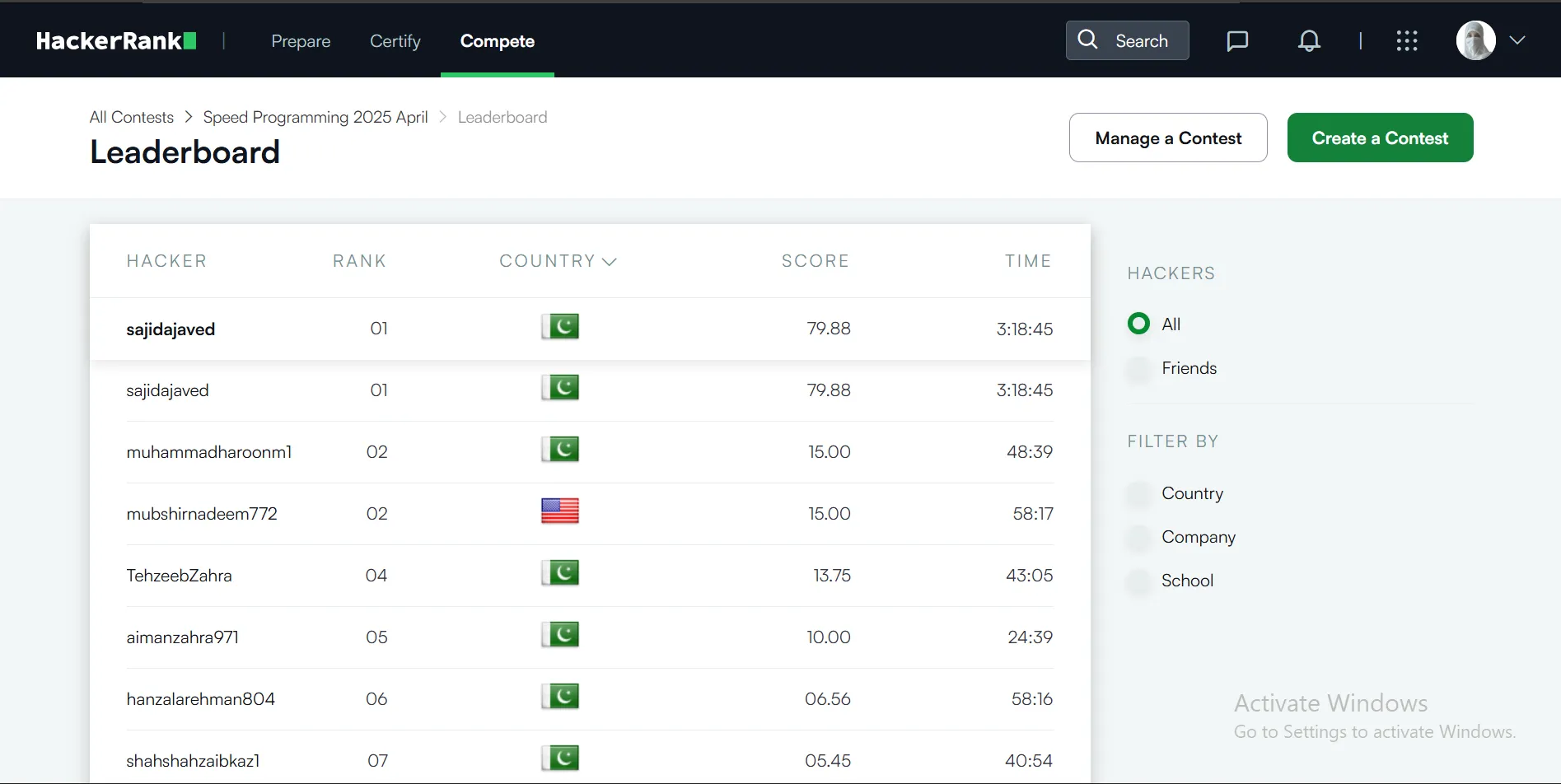Click score 13.75 in TehzeebZahra row
The image size is (1561, 784).
click(x=832, y=576)
